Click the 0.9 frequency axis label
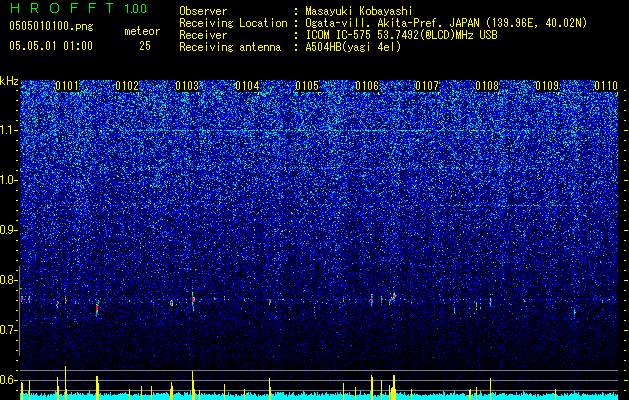The width and height of the screenshot is (629, 400). [9, 230]
